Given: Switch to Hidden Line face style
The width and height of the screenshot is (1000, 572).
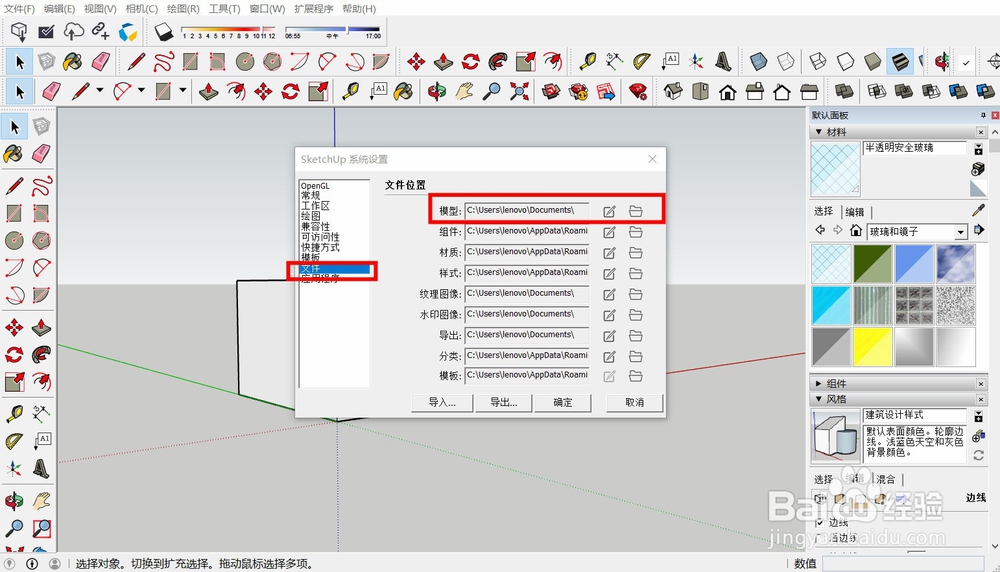Looking at the screenshot, I should point(845,61).
